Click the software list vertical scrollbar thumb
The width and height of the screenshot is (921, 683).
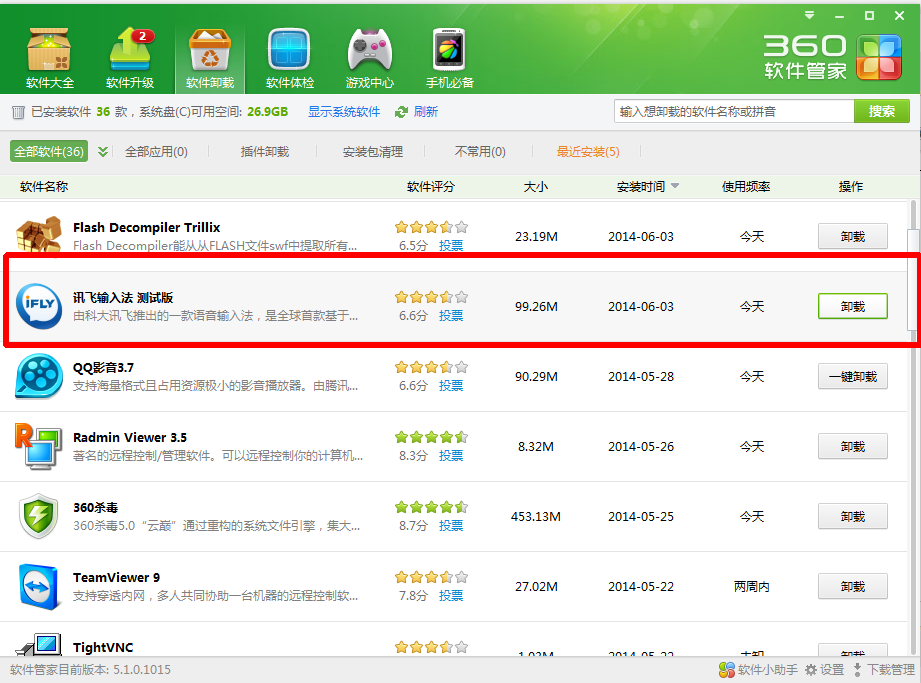click(913, 280)
